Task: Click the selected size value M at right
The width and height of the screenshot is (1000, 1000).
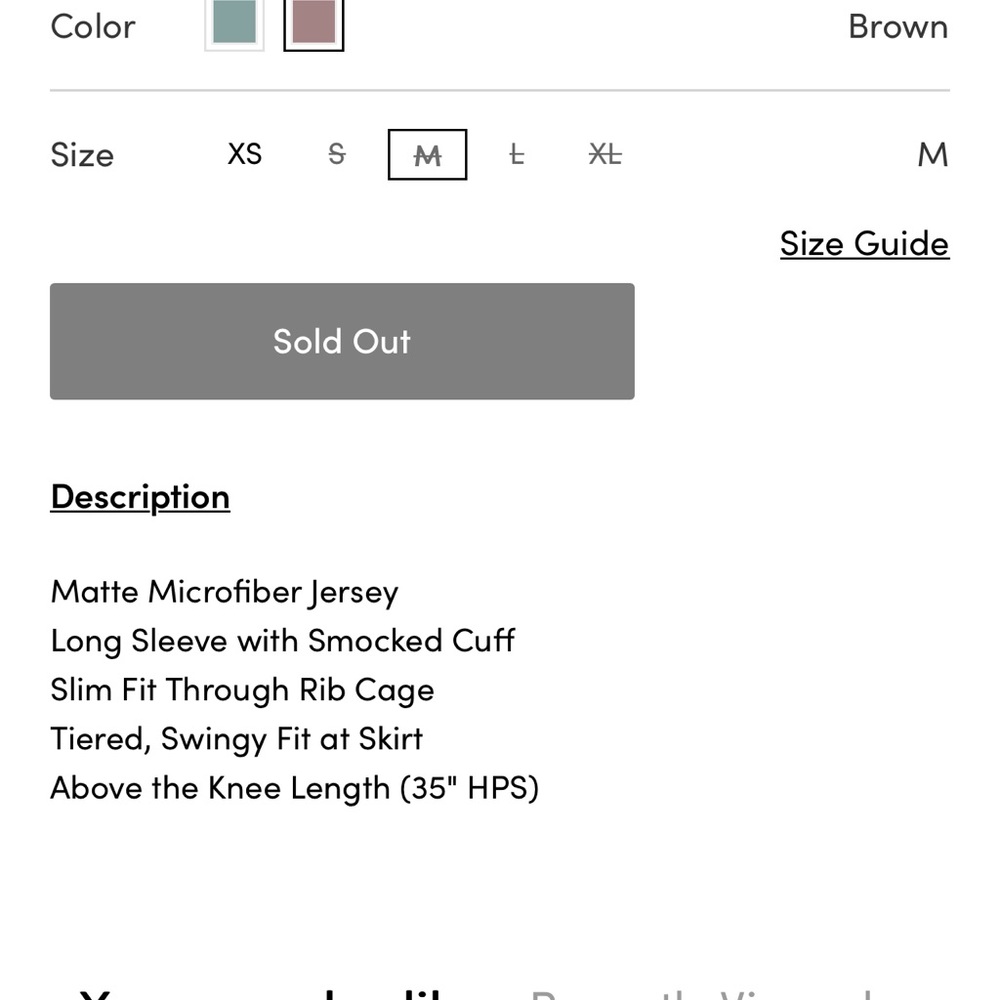Action: (x=932, y=155)
